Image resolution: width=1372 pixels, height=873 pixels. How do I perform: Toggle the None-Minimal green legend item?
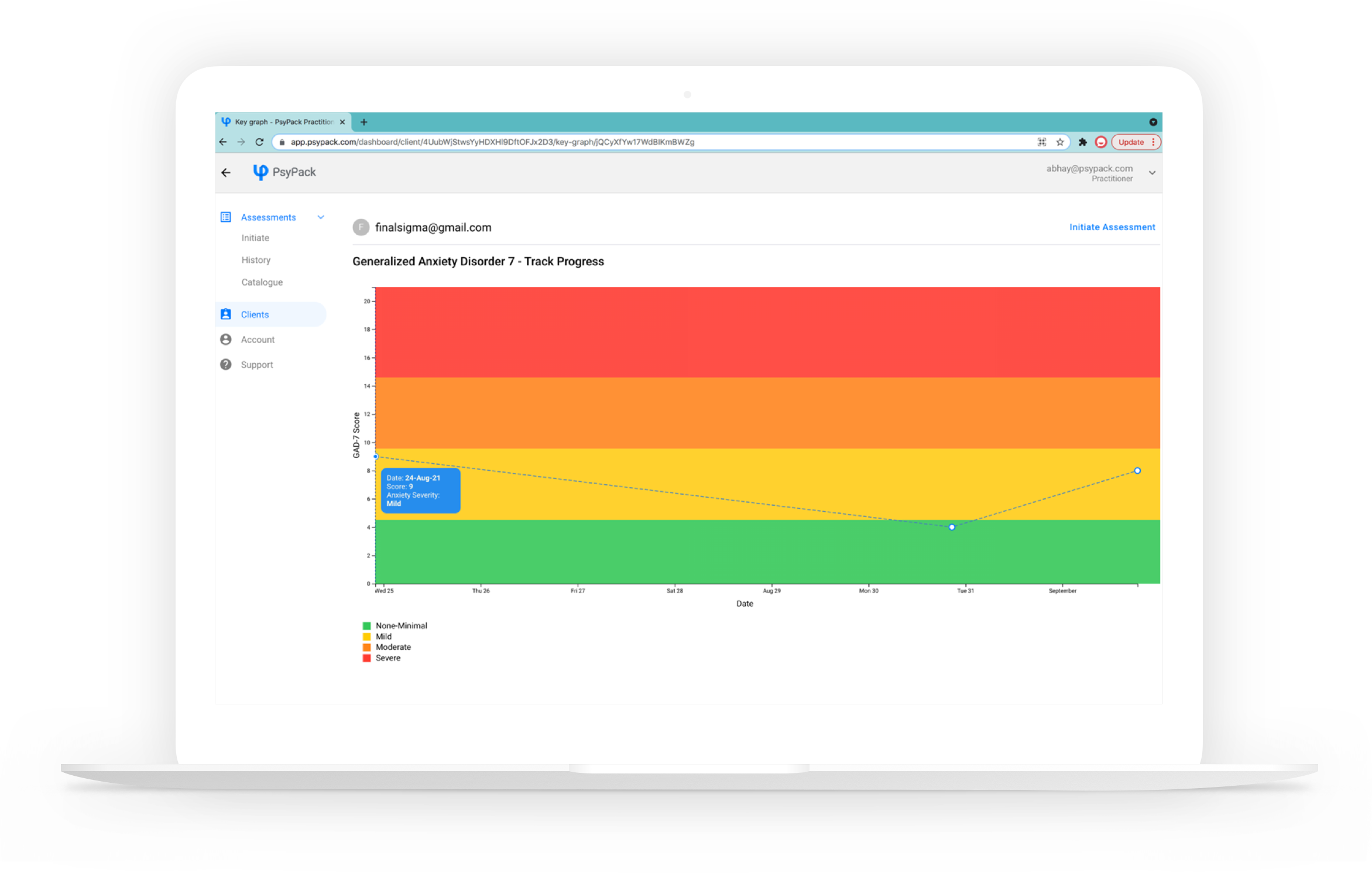coord(366,625)
